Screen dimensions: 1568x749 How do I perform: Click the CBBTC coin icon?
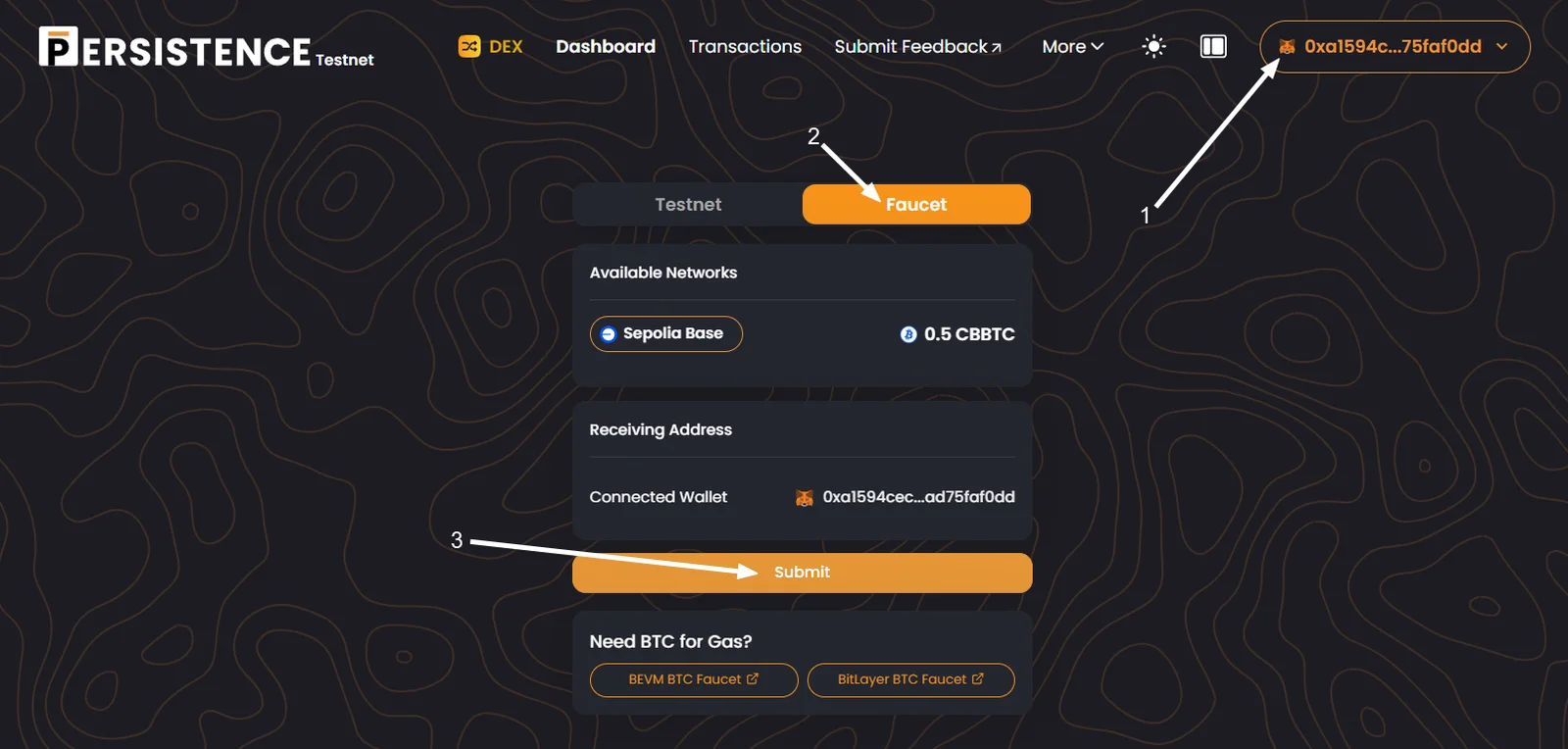pos(908,334)
